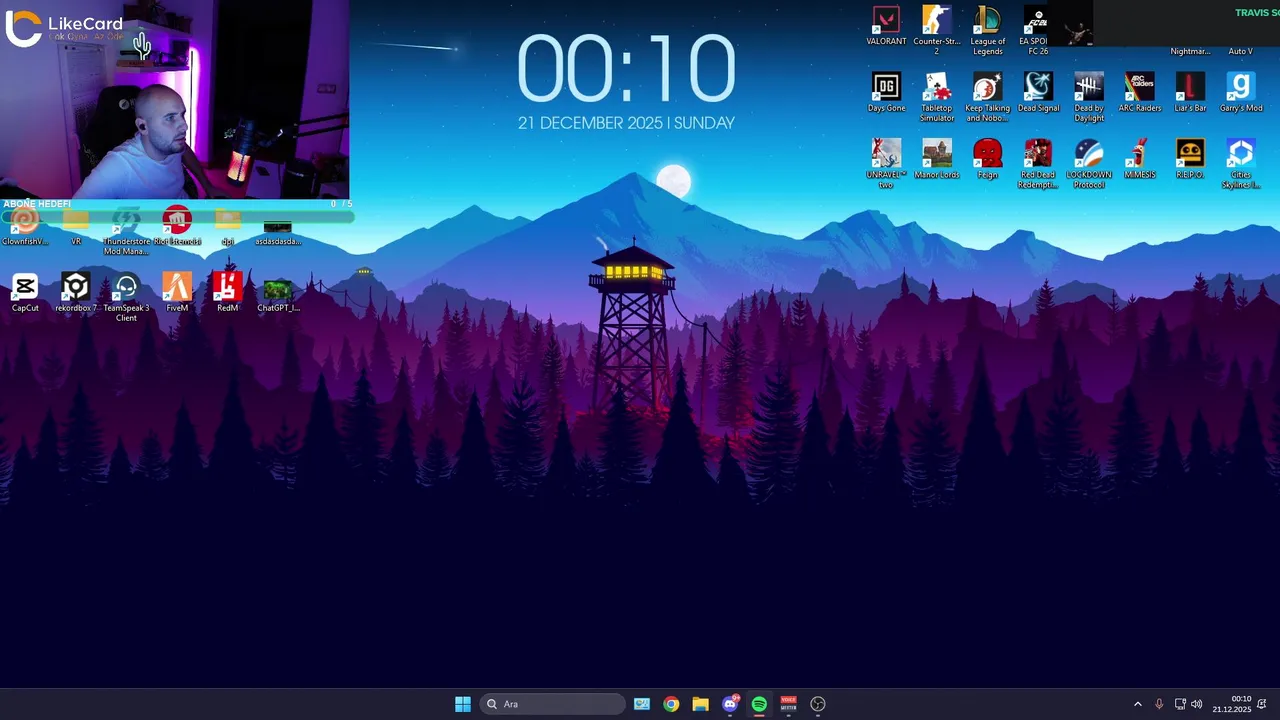Open the rekordbox 7 icon
1280x720 pixels.
[x=76, y=293]
